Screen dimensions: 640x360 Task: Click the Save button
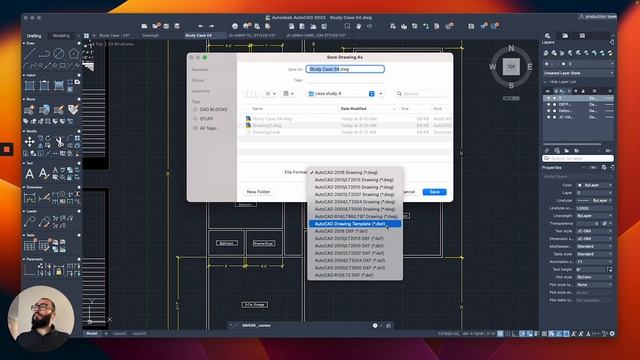click(x=434, y=192)
